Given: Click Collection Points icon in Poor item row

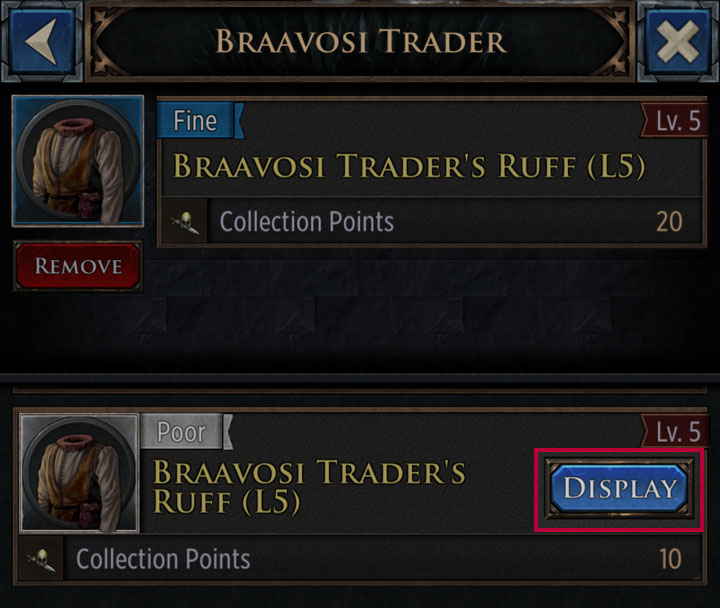Looking at the screenshot, I should tap(42, 558).
